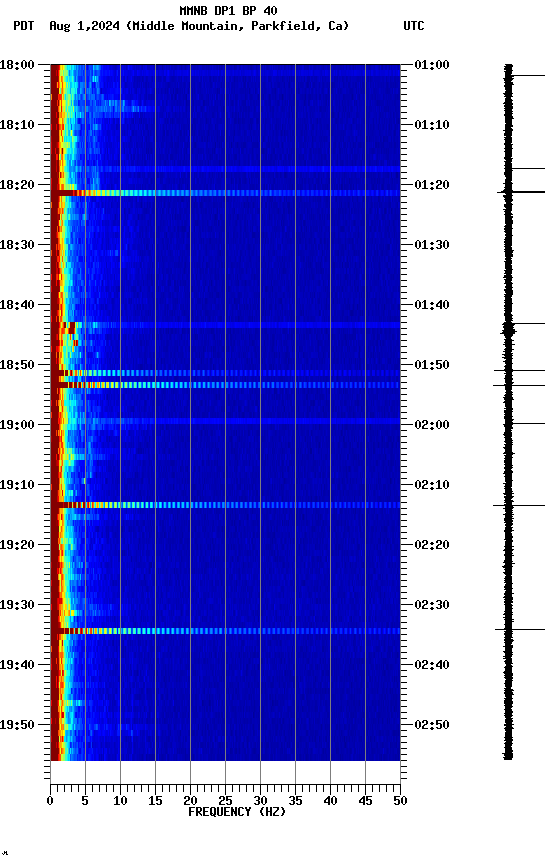Click the 5 Hz frequency axis label
Viewport: 552px width, 864px height.
(85, 801)
